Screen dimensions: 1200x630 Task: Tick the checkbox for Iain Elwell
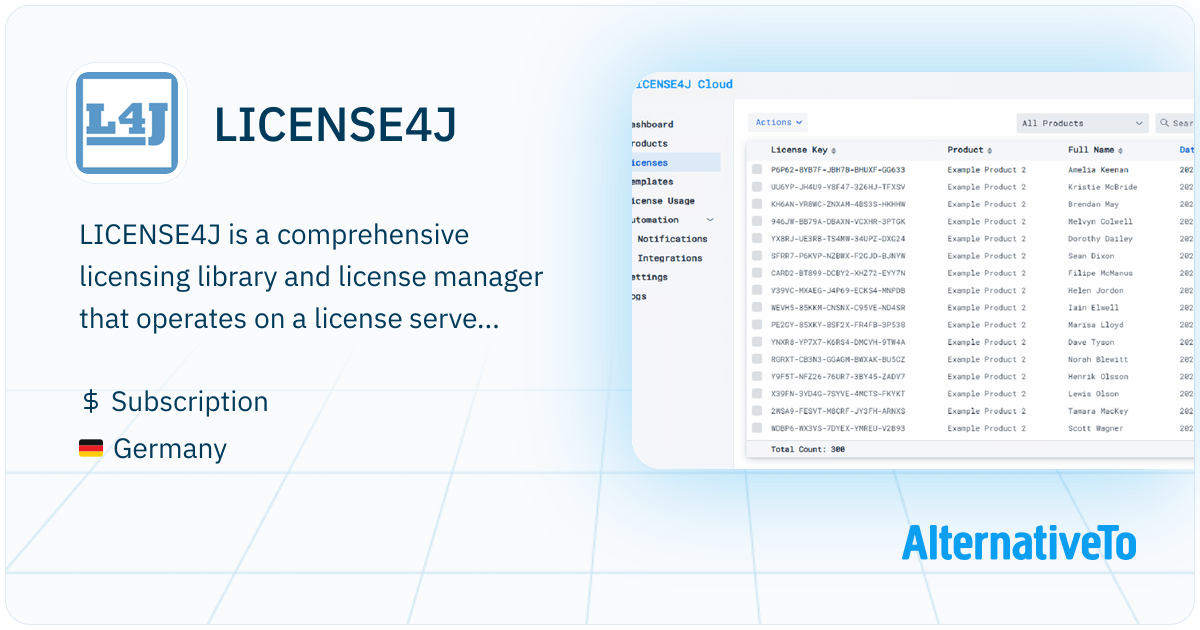pos(757,307)
